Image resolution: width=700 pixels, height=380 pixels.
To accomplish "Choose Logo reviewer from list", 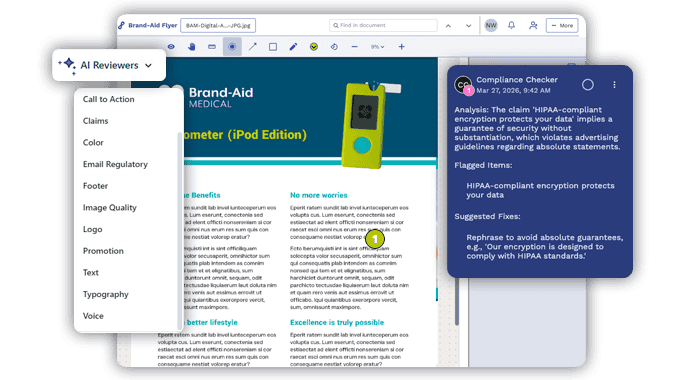I will (x=92, y=229).
